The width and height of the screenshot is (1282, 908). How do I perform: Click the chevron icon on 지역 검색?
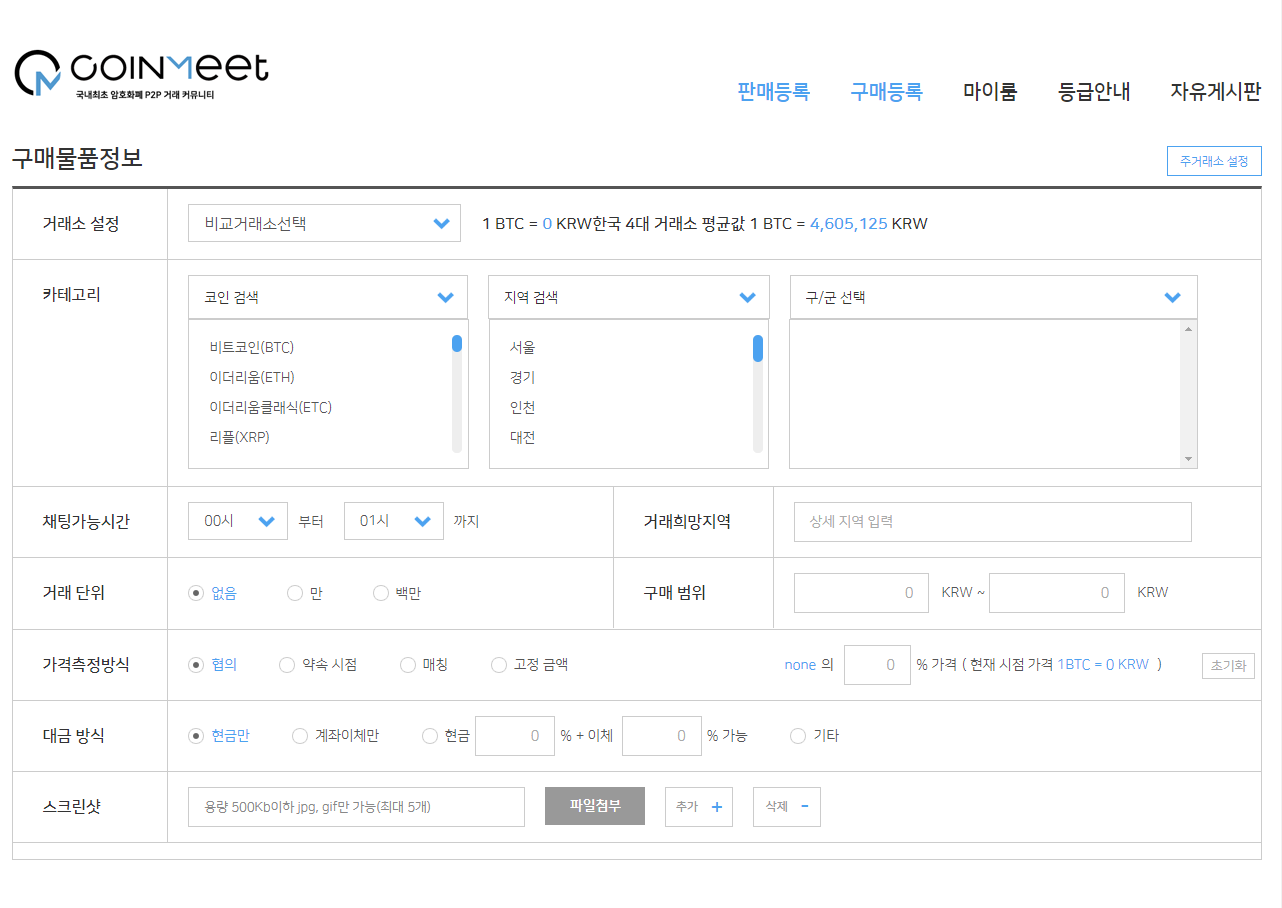(x=747, y=297)
